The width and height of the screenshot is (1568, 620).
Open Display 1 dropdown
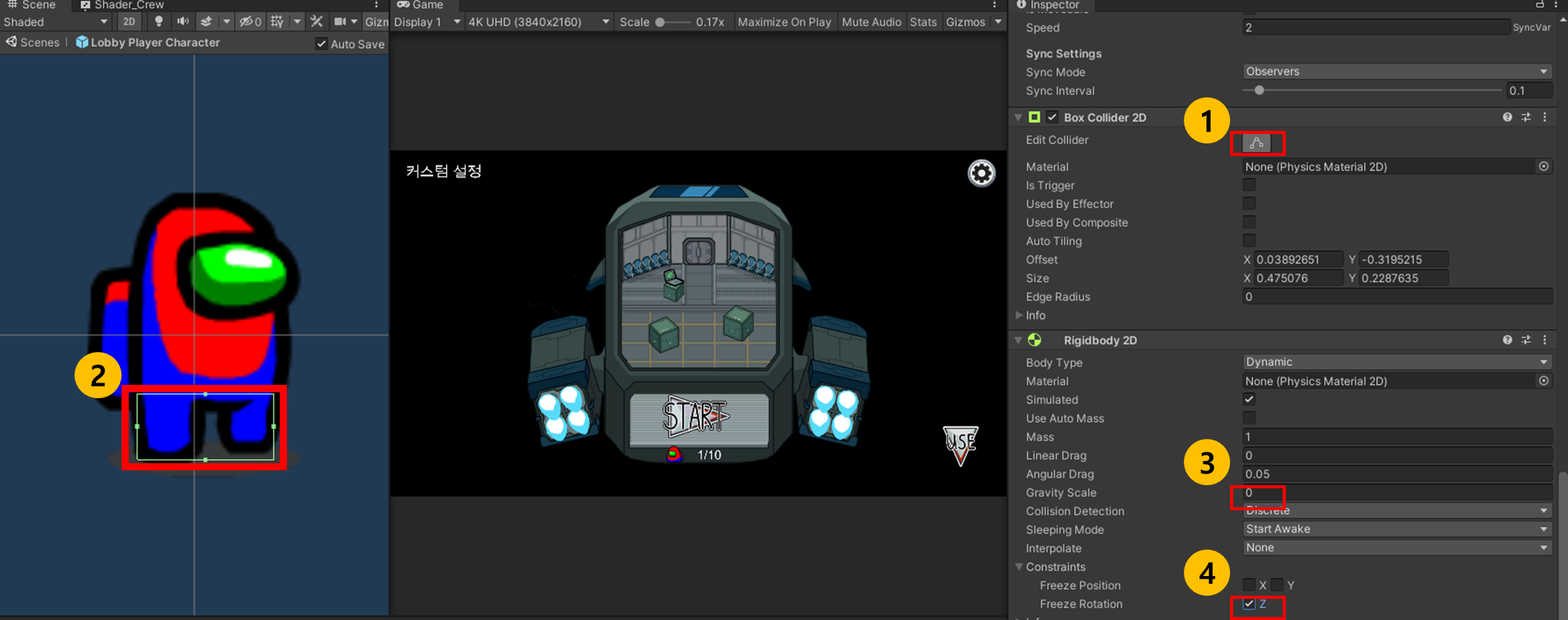pos(427,22)
